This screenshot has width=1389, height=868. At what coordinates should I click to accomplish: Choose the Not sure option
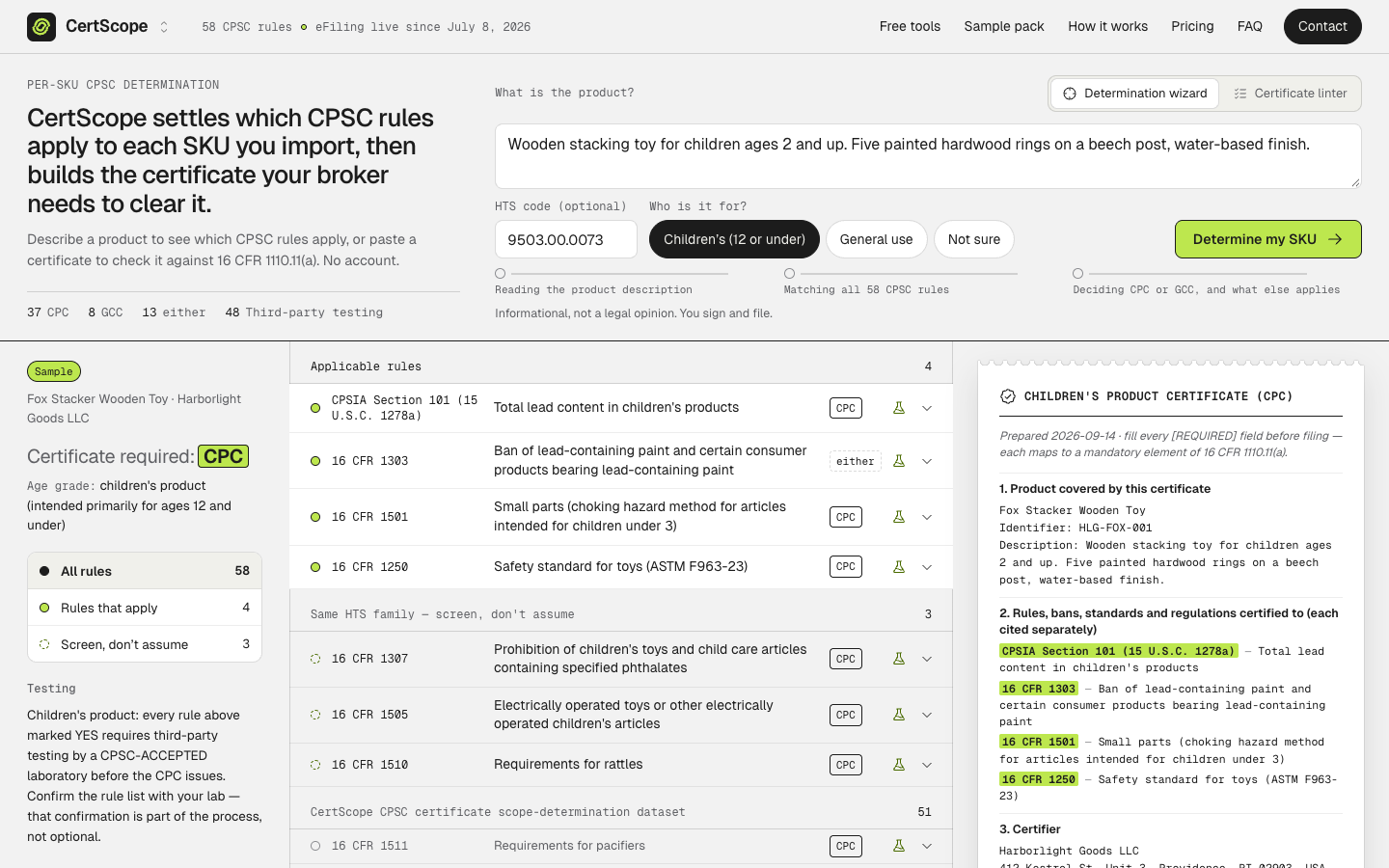pyautogui.click(x=974, y=239)
